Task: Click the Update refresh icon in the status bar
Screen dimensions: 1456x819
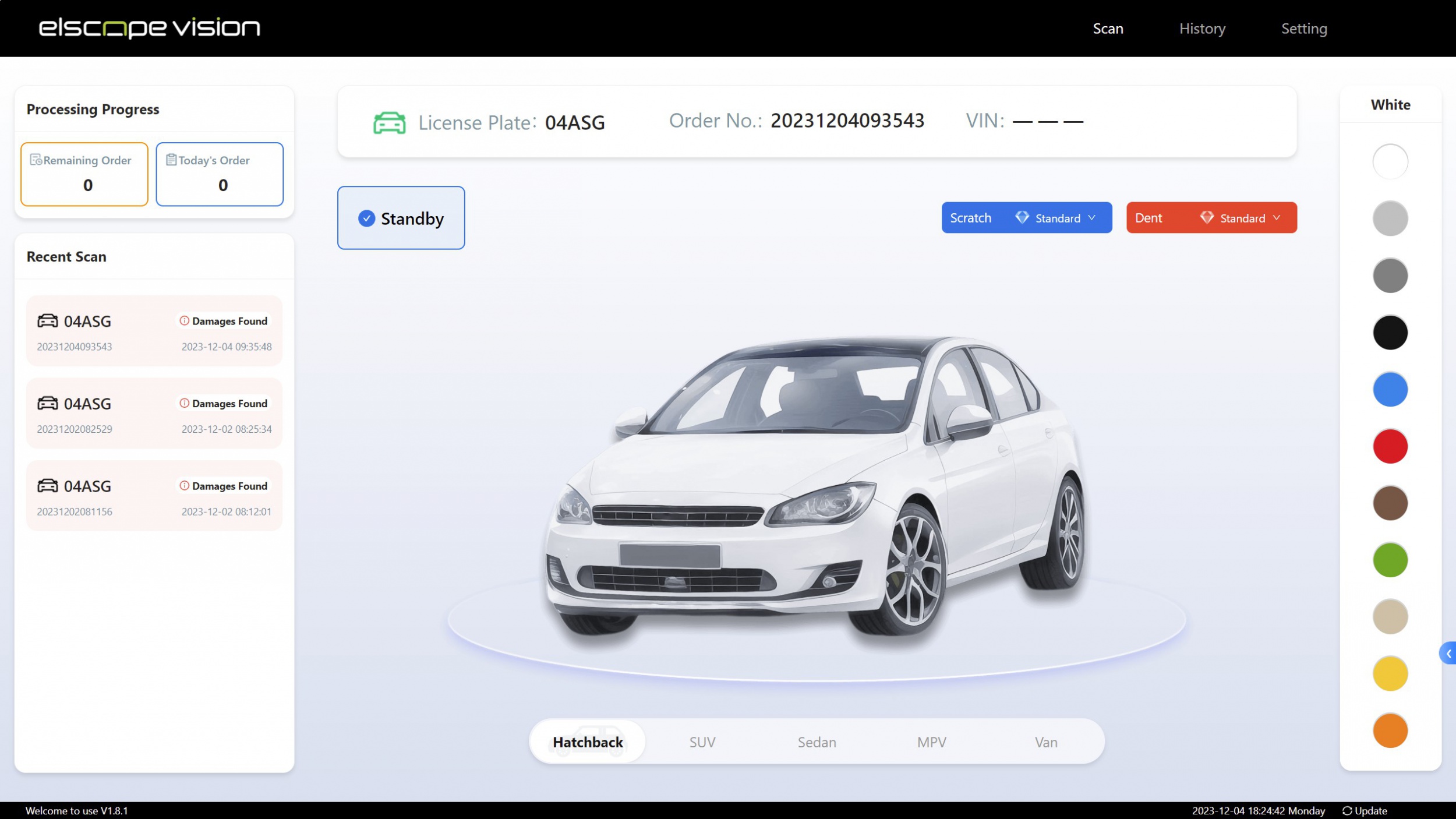Action: pyautogui.click(x=1347, y=810)
